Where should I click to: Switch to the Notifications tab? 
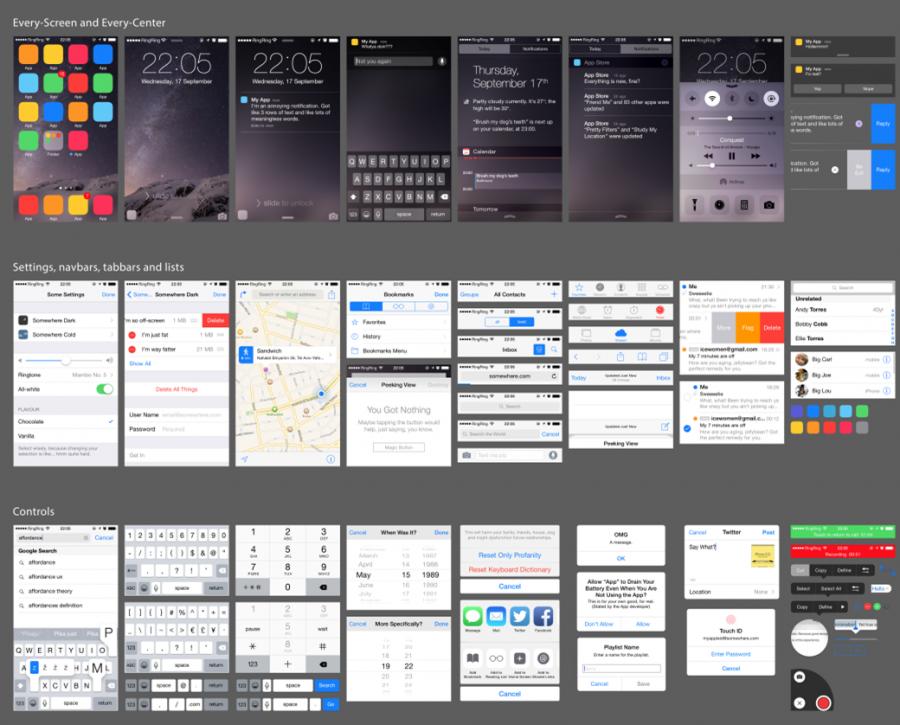(535, 48)
